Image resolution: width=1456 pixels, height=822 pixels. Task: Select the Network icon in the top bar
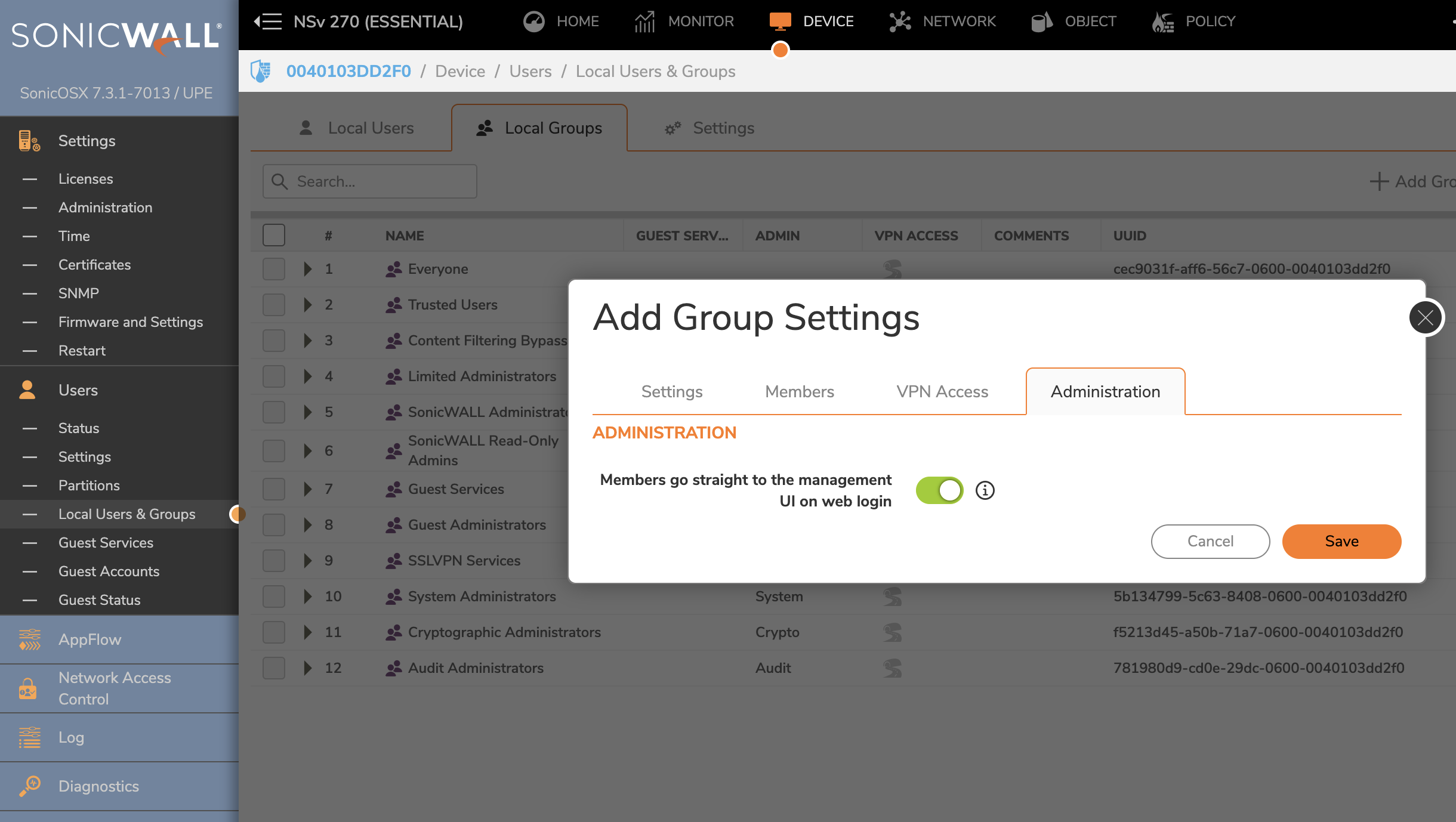899,21
